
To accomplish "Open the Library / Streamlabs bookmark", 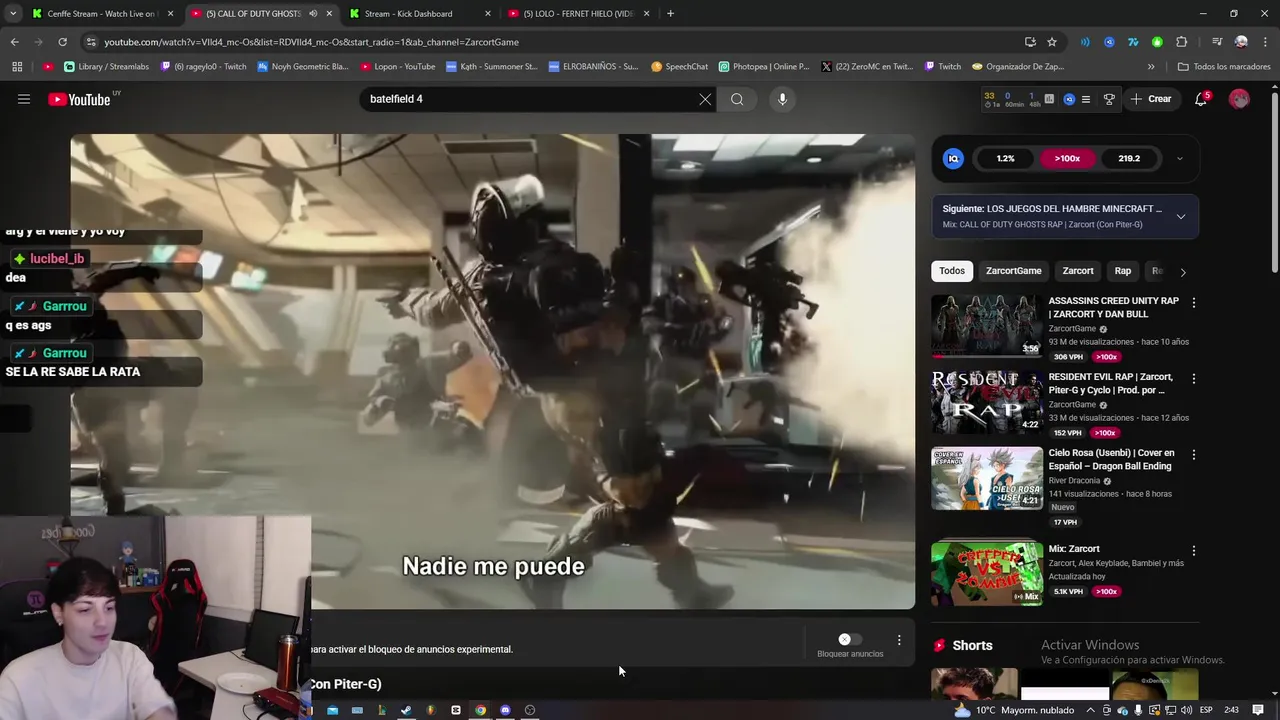I will [106, 67].
